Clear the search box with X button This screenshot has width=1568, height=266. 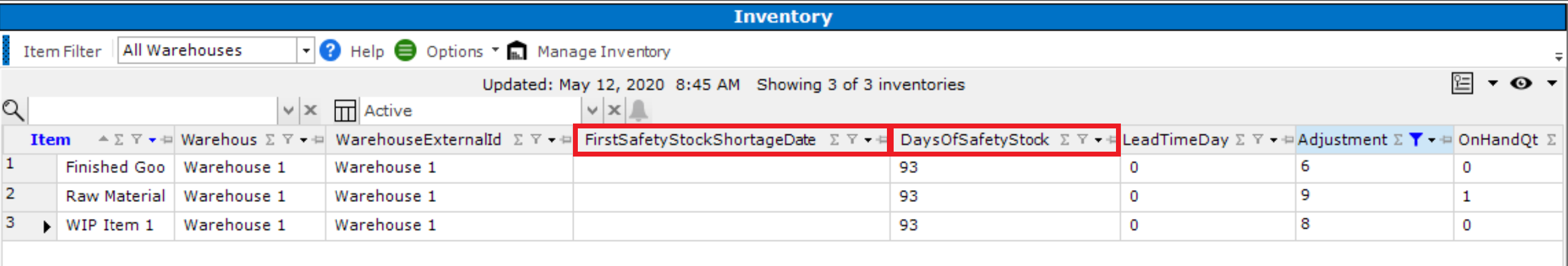click(310, 111)
